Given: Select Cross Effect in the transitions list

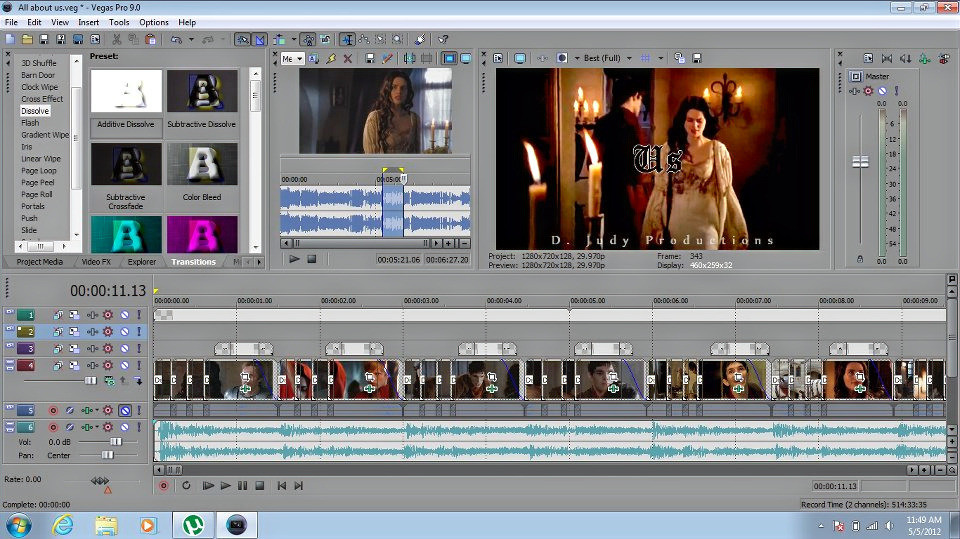Looking at the screenshot, I should tap(42, 99).
